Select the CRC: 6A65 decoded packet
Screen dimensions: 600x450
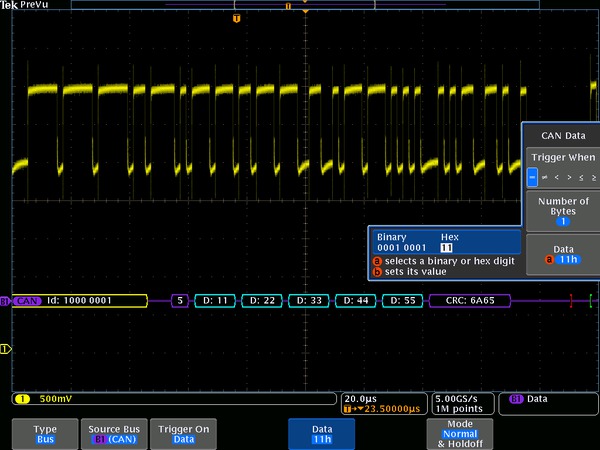[469, 300]
